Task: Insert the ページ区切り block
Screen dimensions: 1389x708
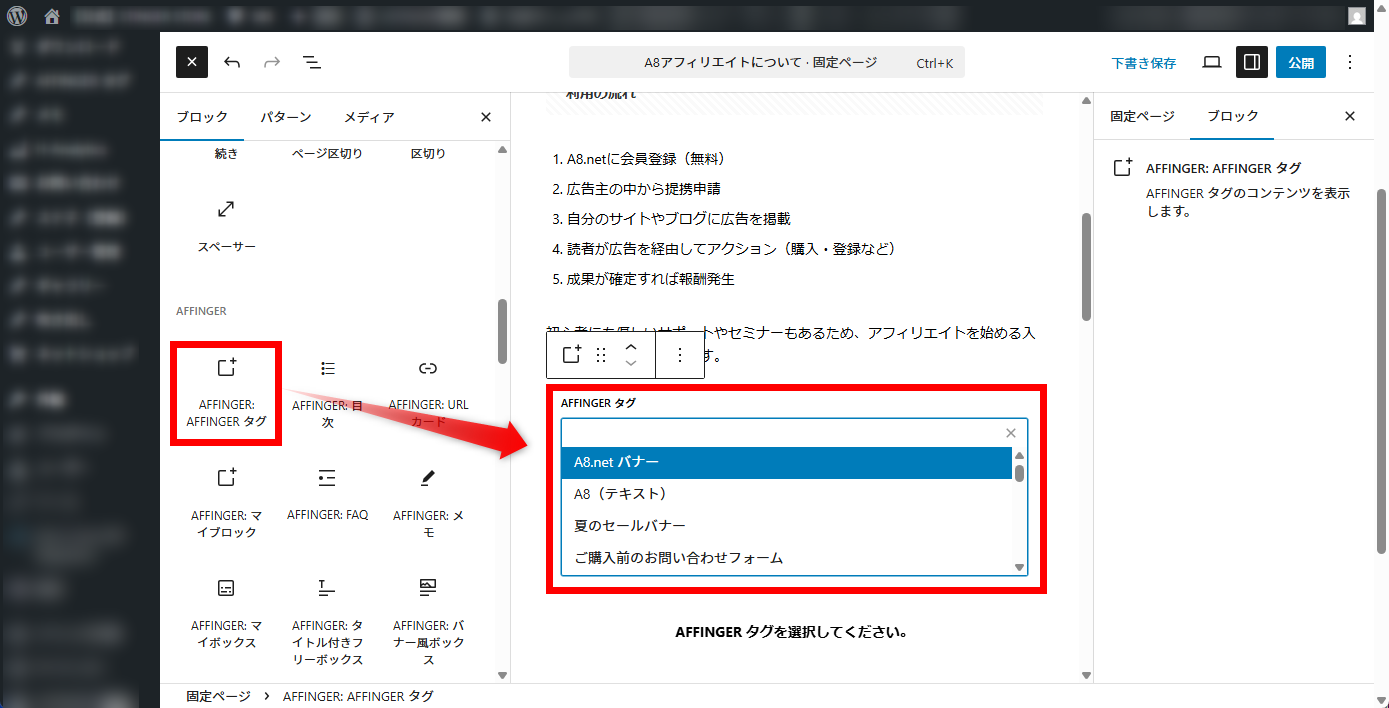Action: point(327,154)
